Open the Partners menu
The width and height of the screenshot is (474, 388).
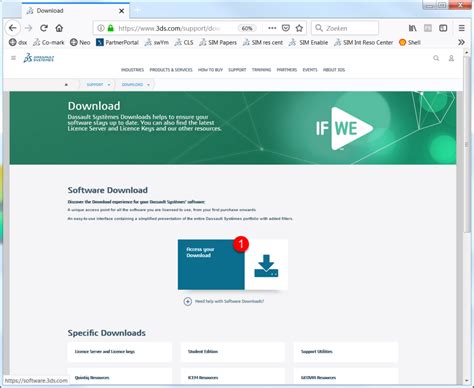(x=287, y=70)
